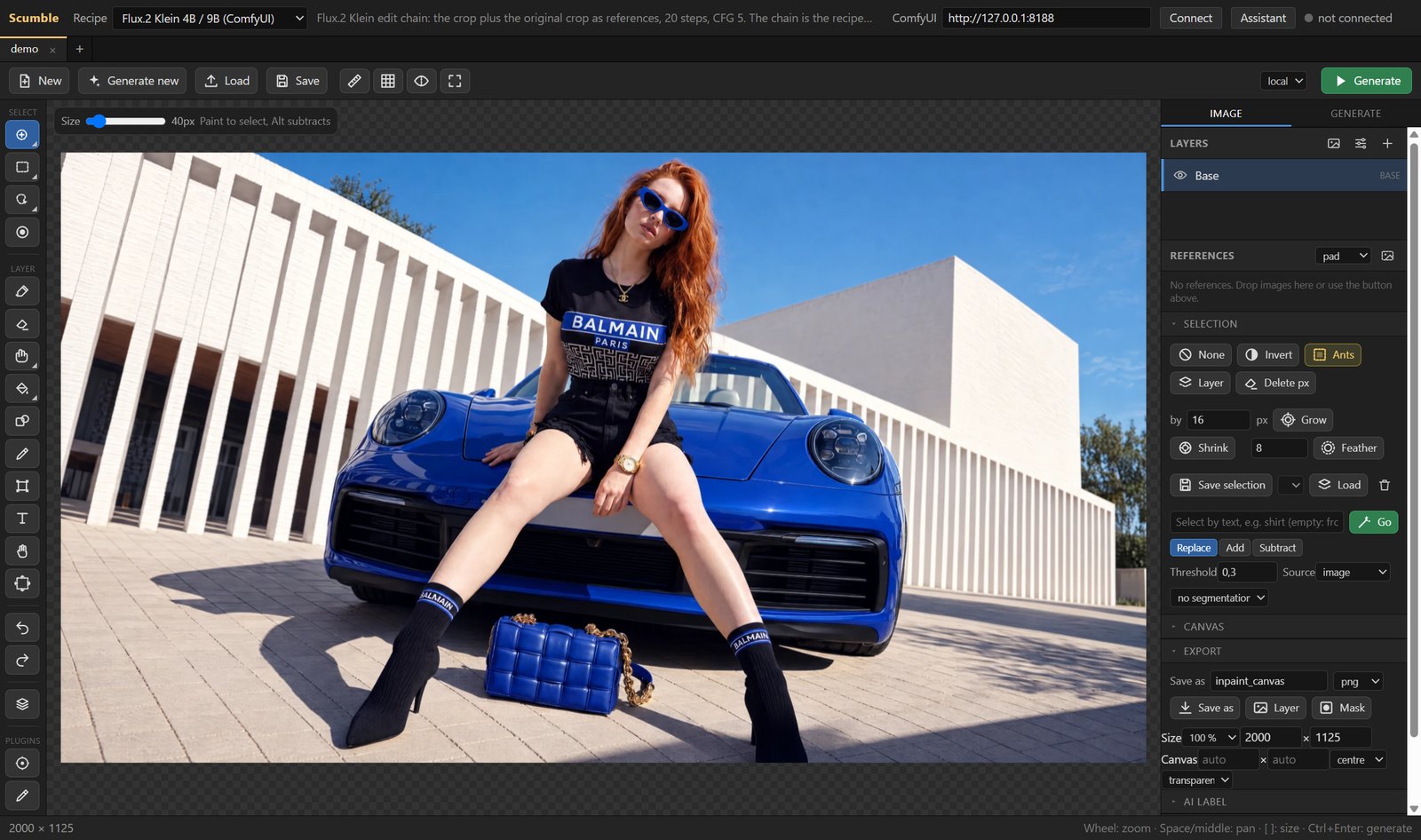Switch selection mode to Subtract
This screenshot has width=1421, height=840.
point(1277,548)
